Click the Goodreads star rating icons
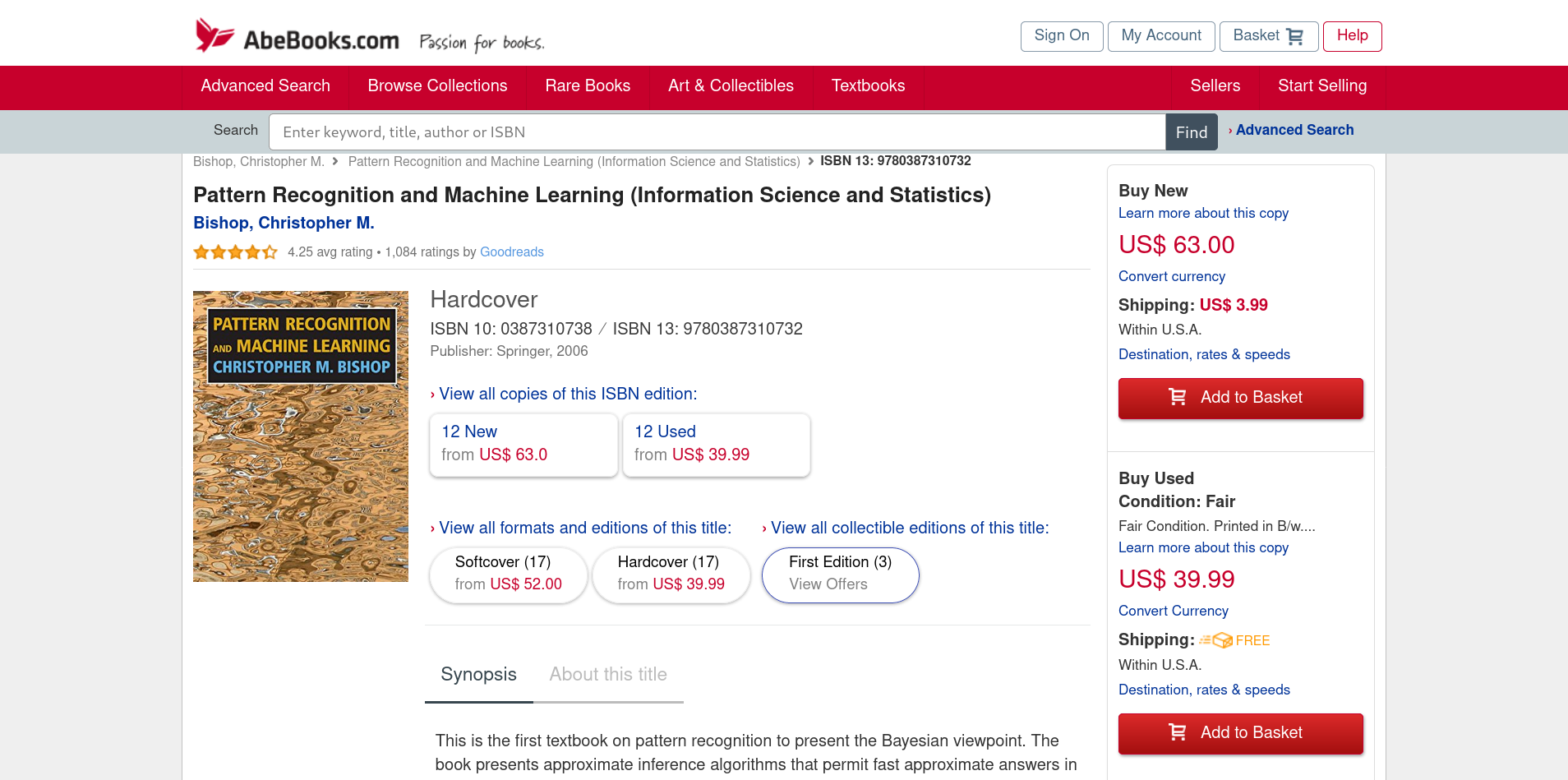The width and height of the screenshot is (1568, 780). (x=236, y=252)
